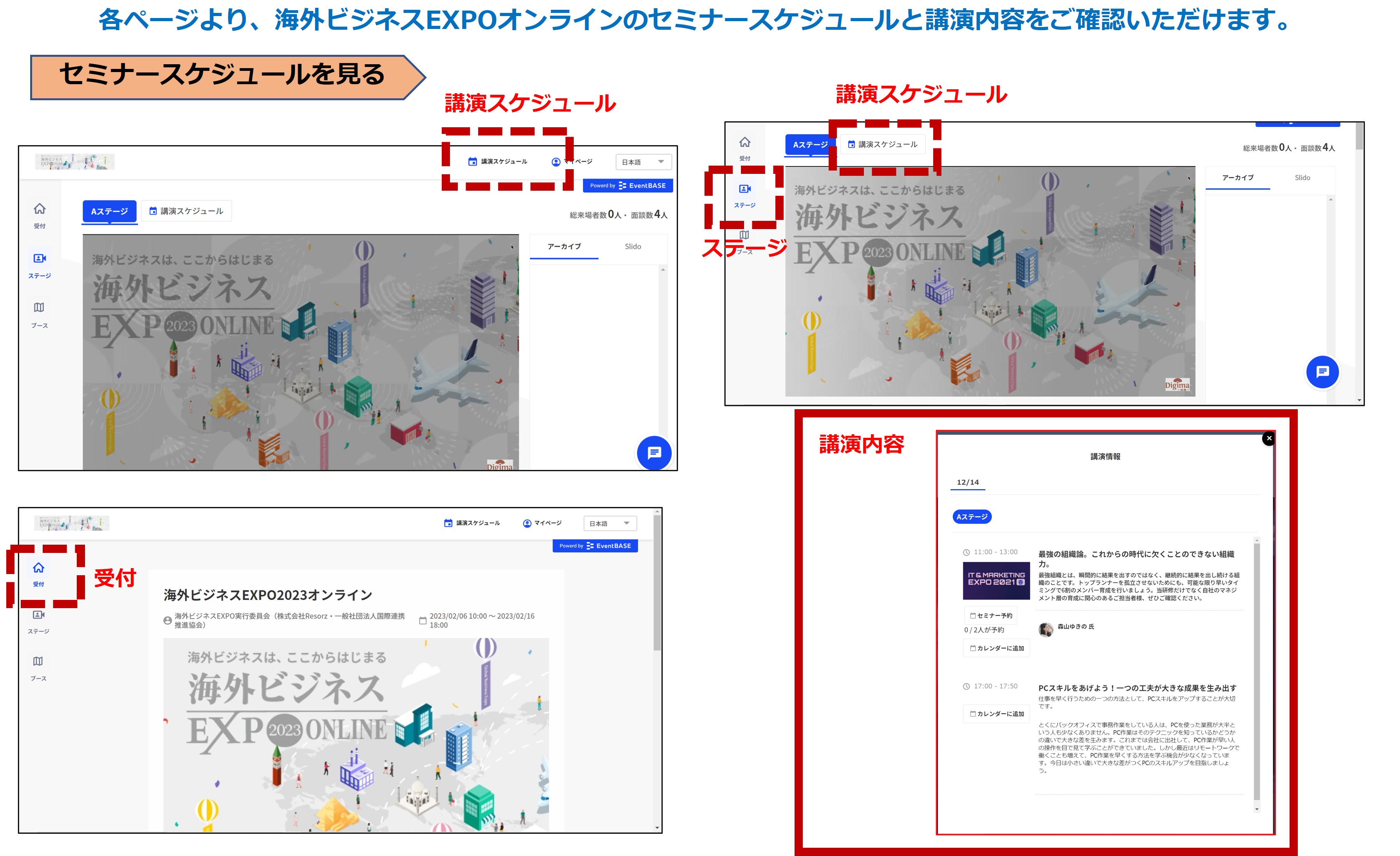Image resolution: width=1400 pixels, height=856 pixels.
Task: Open マイページ in upper-left screenshot header
Action: point(572,161)
